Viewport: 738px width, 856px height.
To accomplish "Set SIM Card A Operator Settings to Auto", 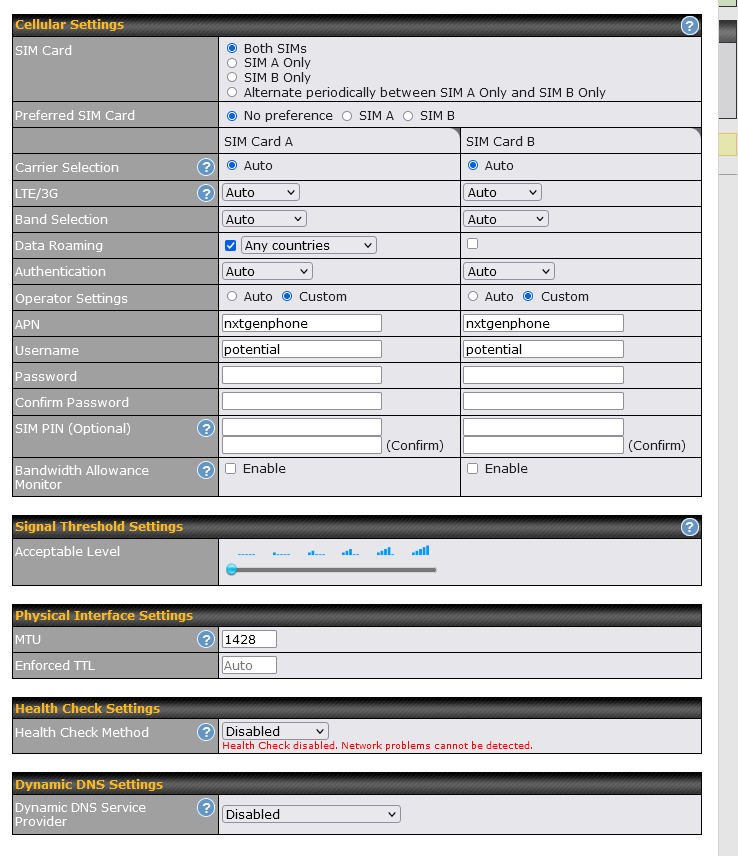I will [233, 297].
